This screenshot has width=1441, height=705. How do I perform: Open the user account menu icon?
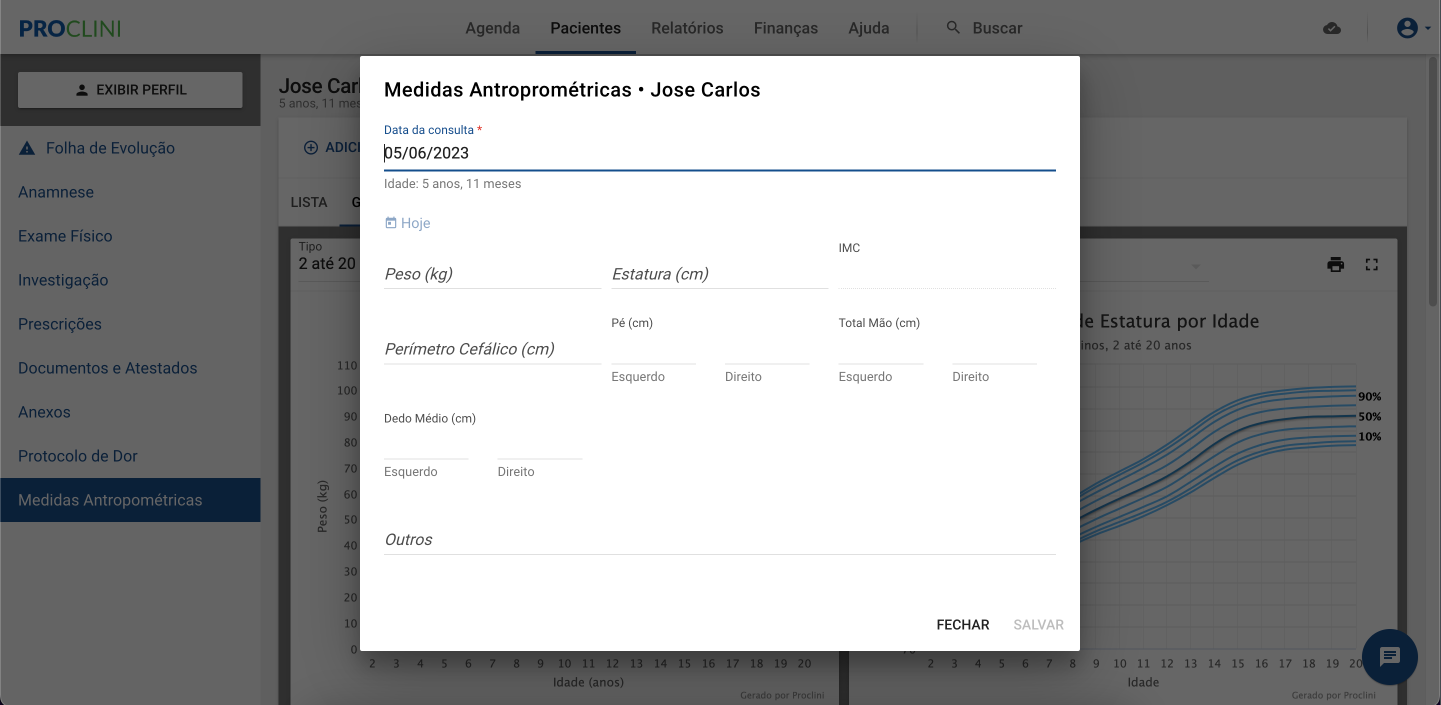click(1407, 28)
